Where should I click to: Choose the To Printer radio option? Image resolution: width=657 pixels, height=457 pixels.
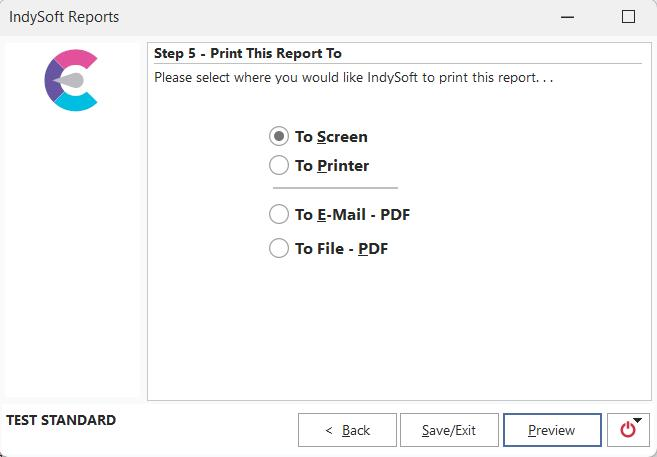(279, 165)
